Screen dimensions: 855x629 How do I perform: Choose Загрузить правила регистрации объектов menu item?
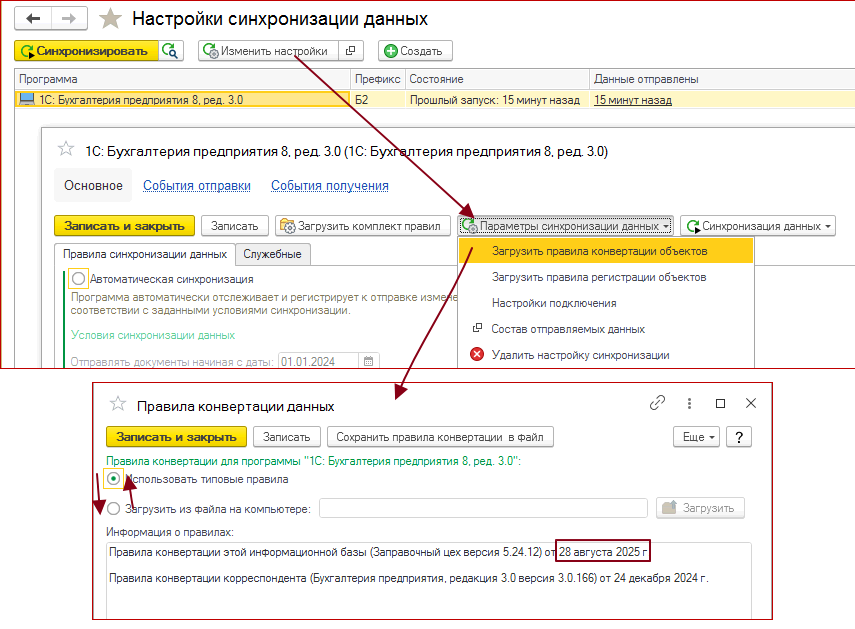[606, 277]
